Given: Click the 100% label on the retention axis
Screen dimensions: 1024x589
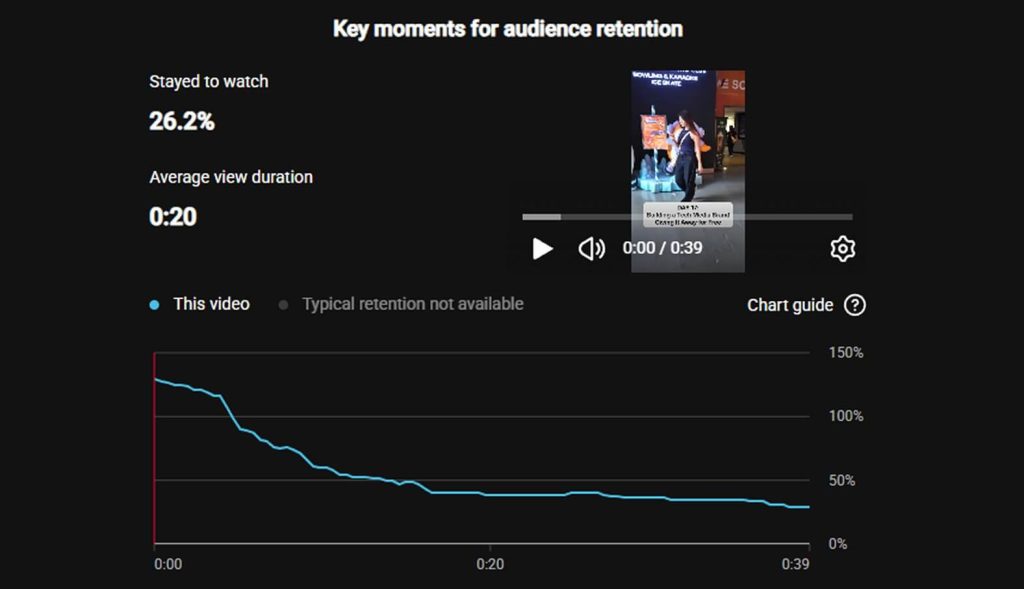Looking at the screenshot, I should pos(846,416).
